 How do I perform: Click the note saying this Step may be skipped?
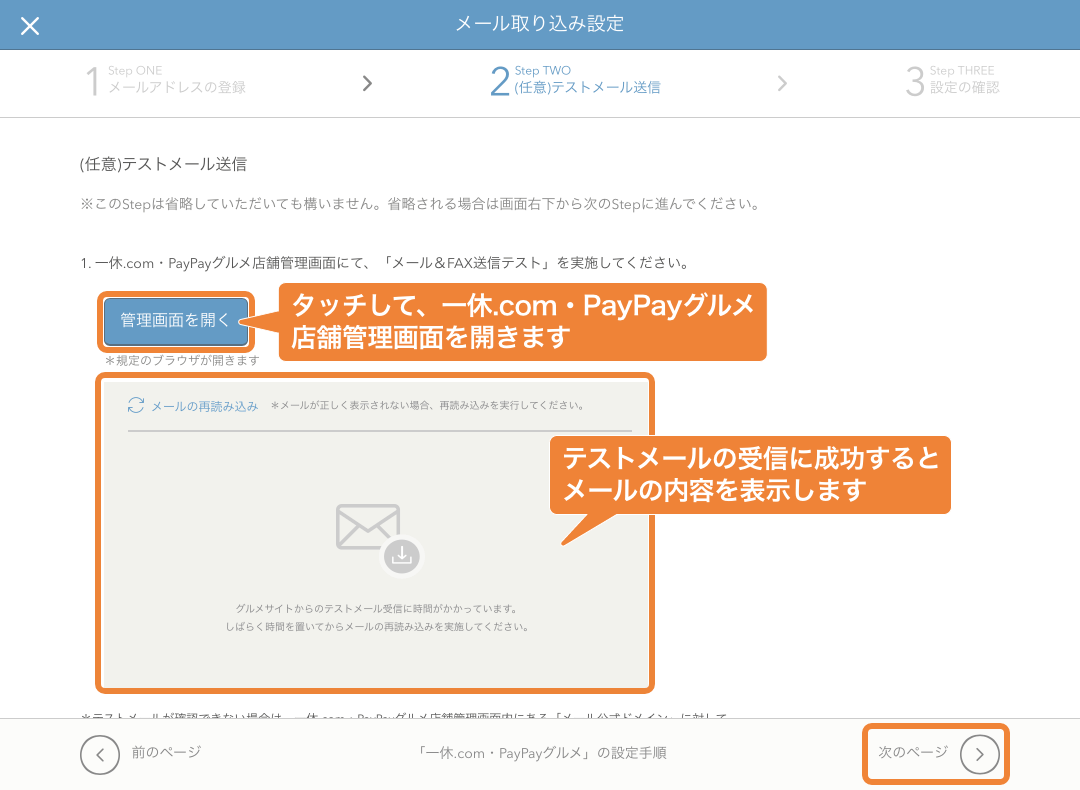[x=421, y=204]
